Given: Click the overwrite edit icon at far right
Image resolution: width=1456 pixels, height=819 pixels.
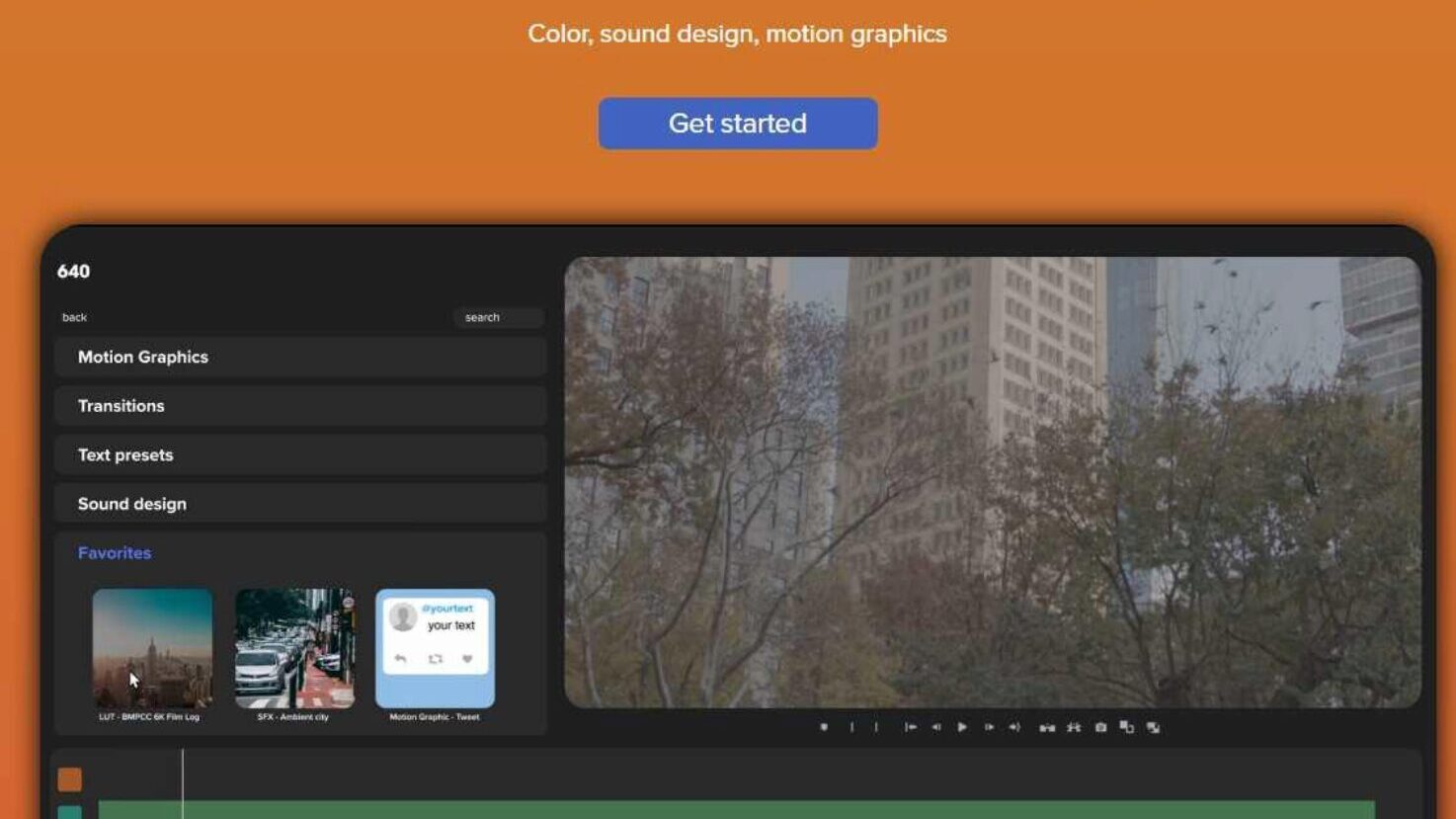Looking at the screenshot, I should [1153, 727].
